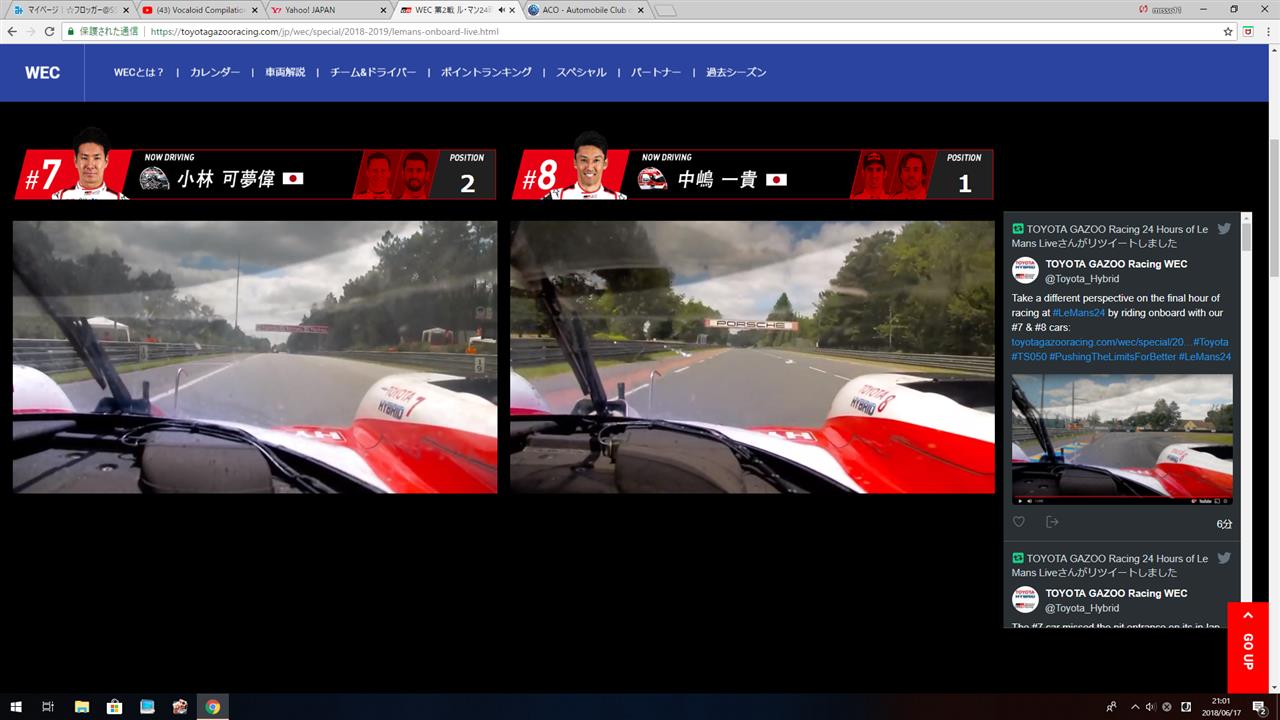The image size is (1280, 720).
Task: Click the helmet icon beside 小林 可夢偉
Action: [154, 179]
